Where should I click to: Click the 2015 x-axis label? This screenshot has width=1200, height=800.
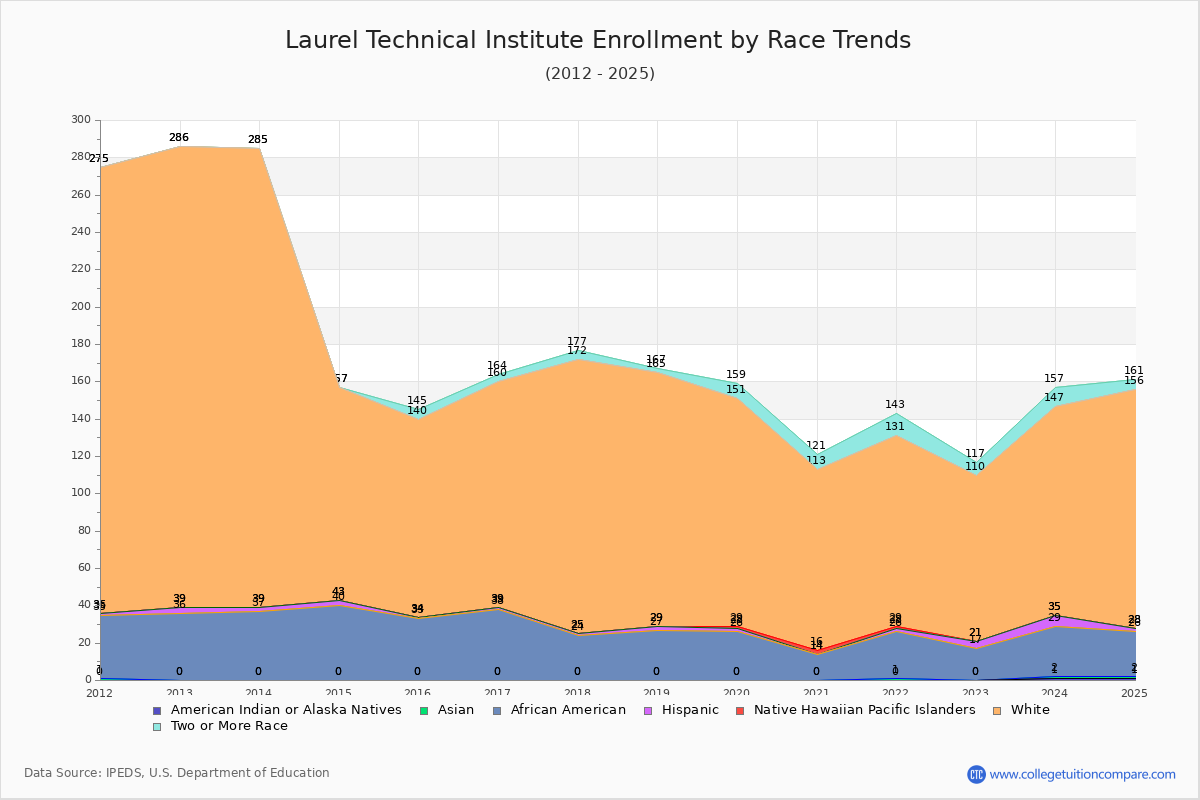click(x=338, y=693)
